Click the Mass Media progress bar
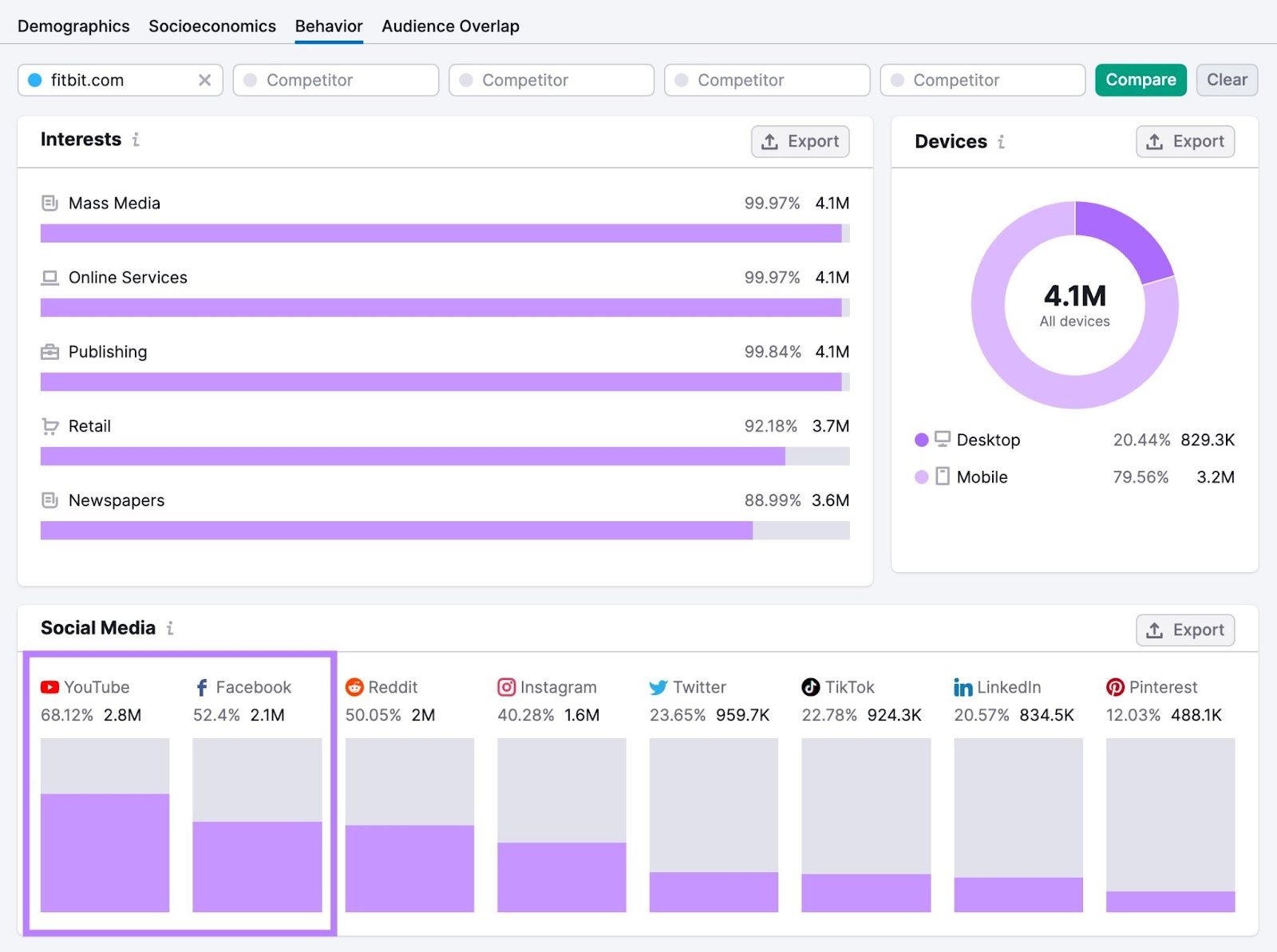 [445, 233]
